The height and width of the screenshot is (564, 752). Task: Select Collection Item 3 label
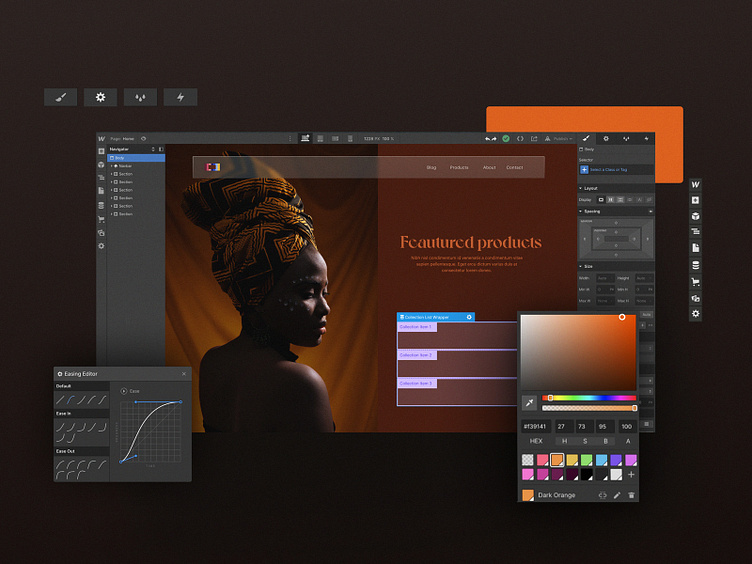[x=416, y=383]
